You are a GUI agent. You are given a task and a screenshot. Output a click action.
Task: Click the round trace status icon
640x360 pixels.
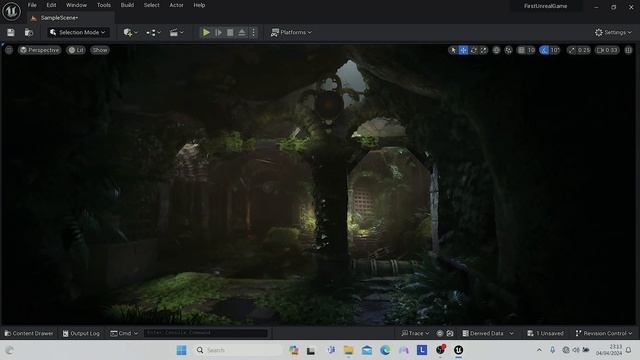point(440,333)
